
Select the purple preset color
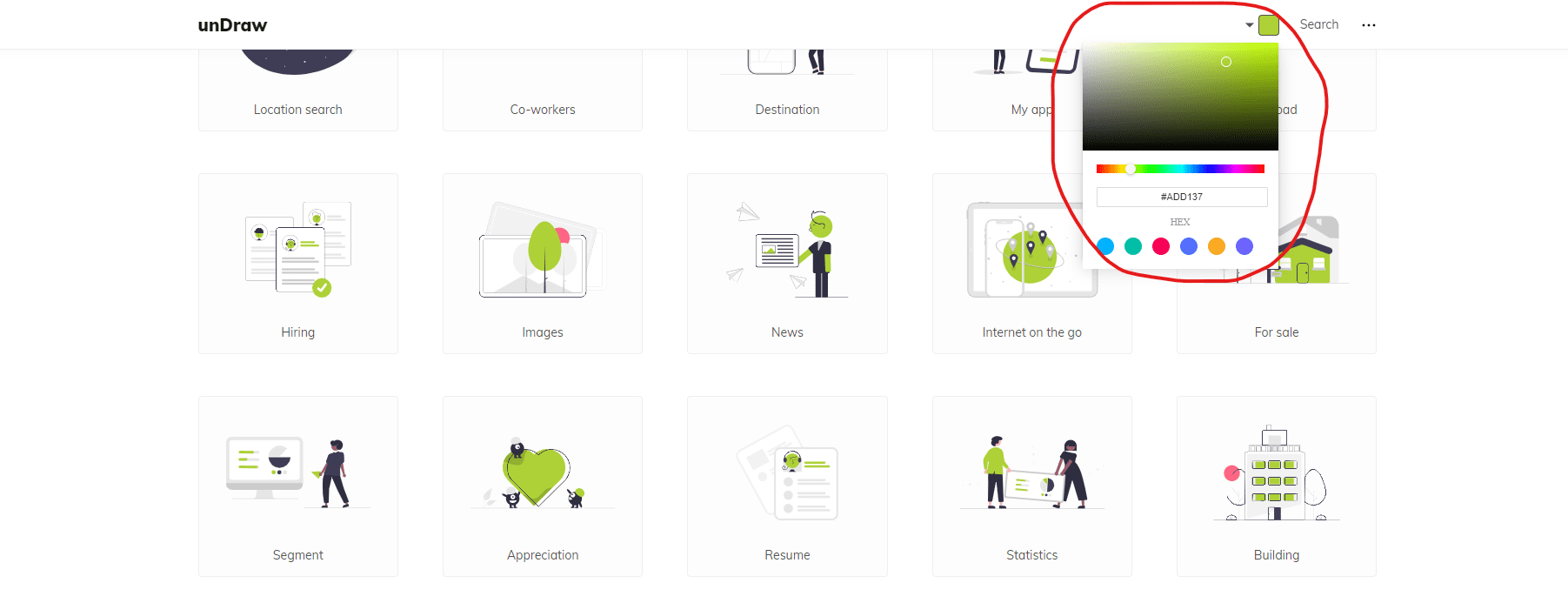tap(1244, 246)
